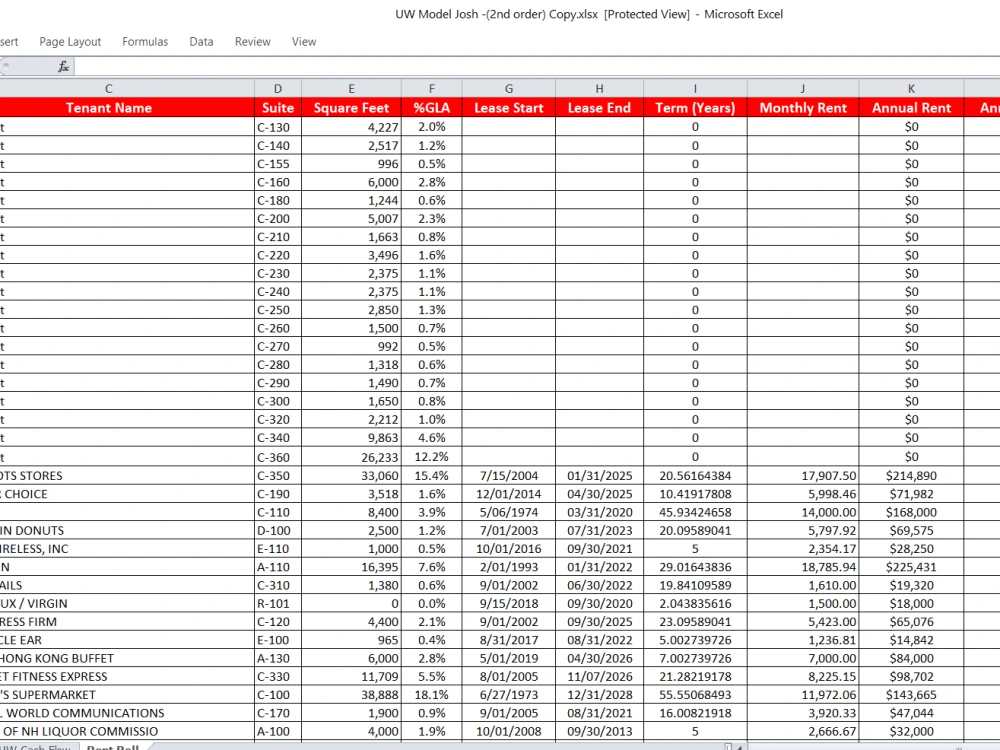Screen dimensions: 1000x750
Task: Select annual rent cell $168,000
Action: (x=911, y=512)
